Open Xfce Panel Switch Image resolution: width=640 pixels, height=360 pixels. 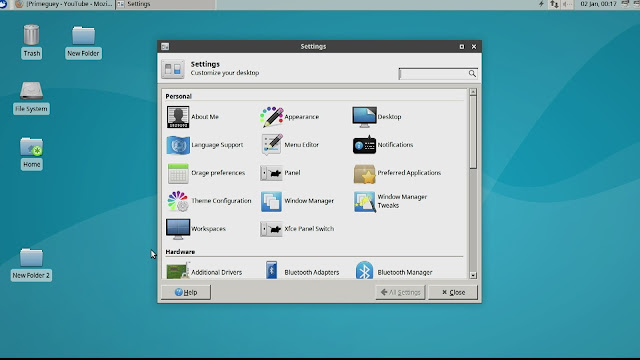(297, 229)
